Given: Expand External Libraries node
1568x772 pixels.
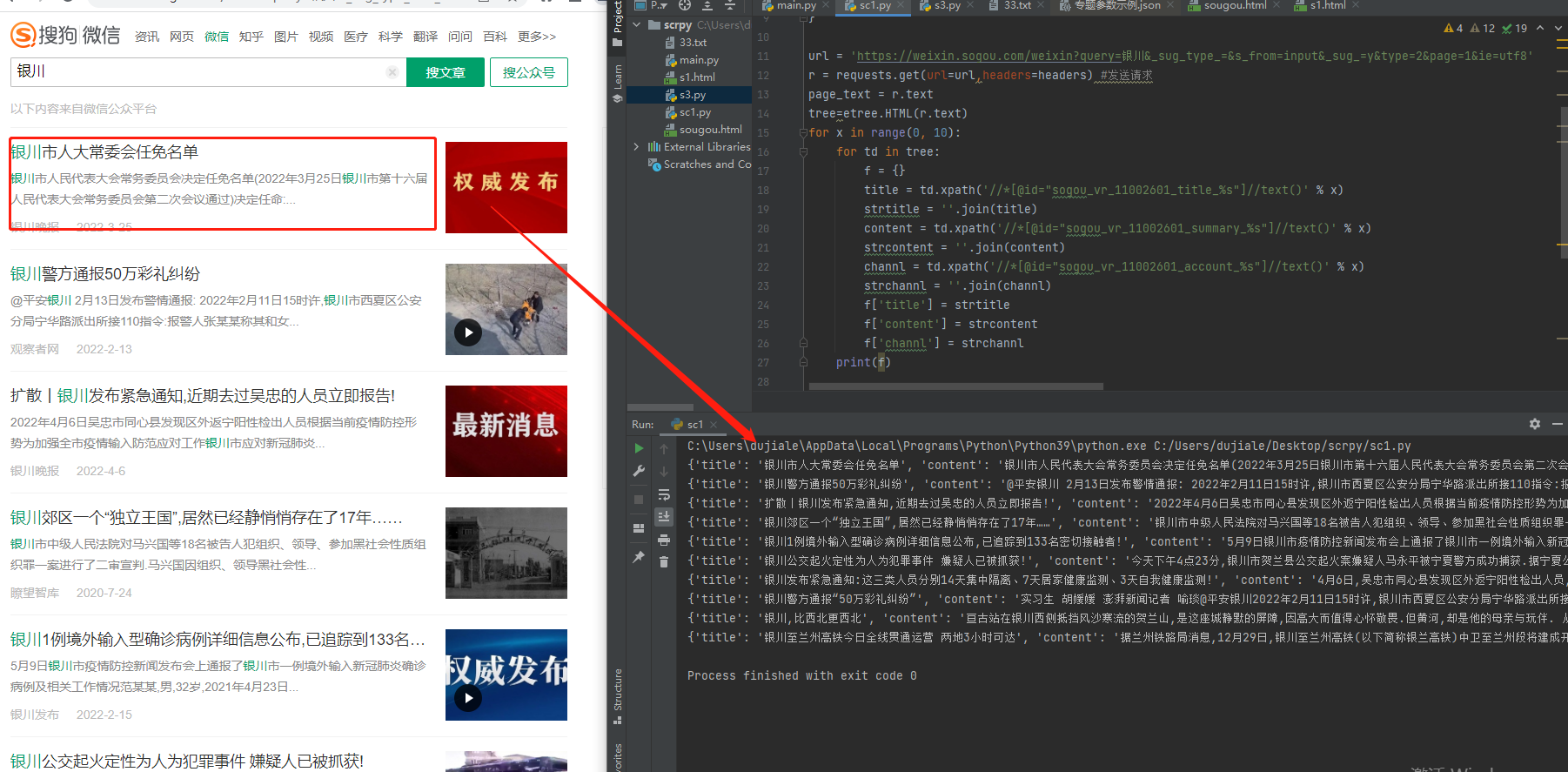Looking at the screenshot, I should 637,147.
